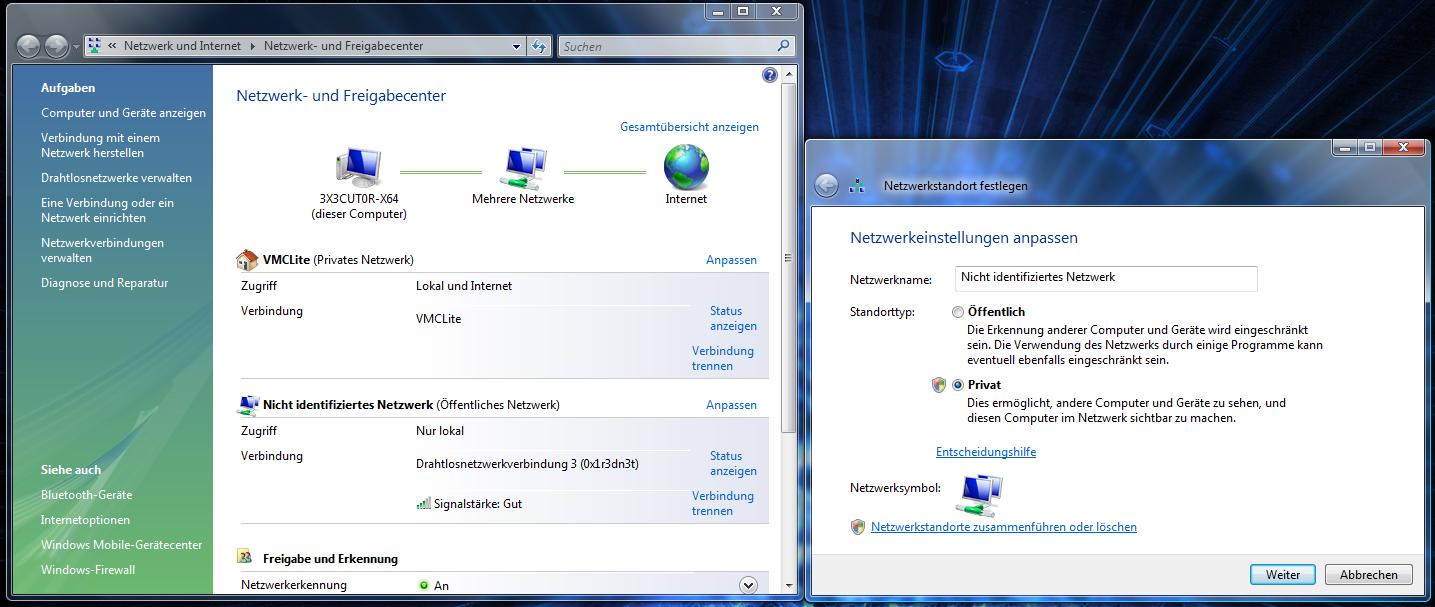The height and width of the screenshot is (607, 1435).
Task: Click Anpassen for VMCLite network
Action: pos(731,260)
